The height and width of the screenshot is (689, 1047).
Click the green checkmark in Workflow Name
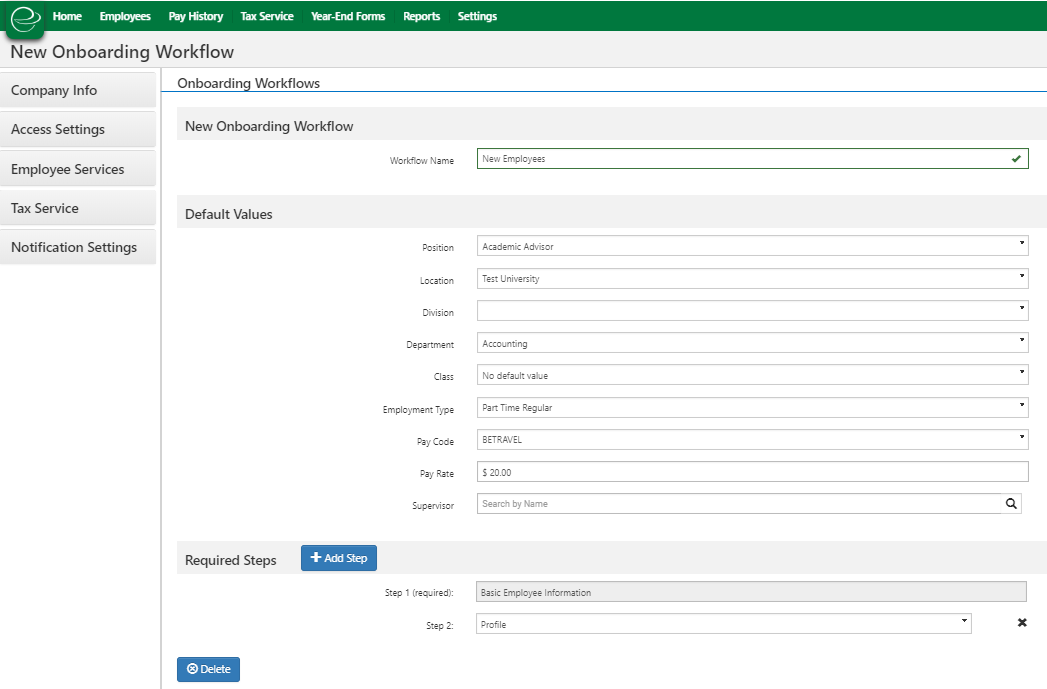point(1016,159)
